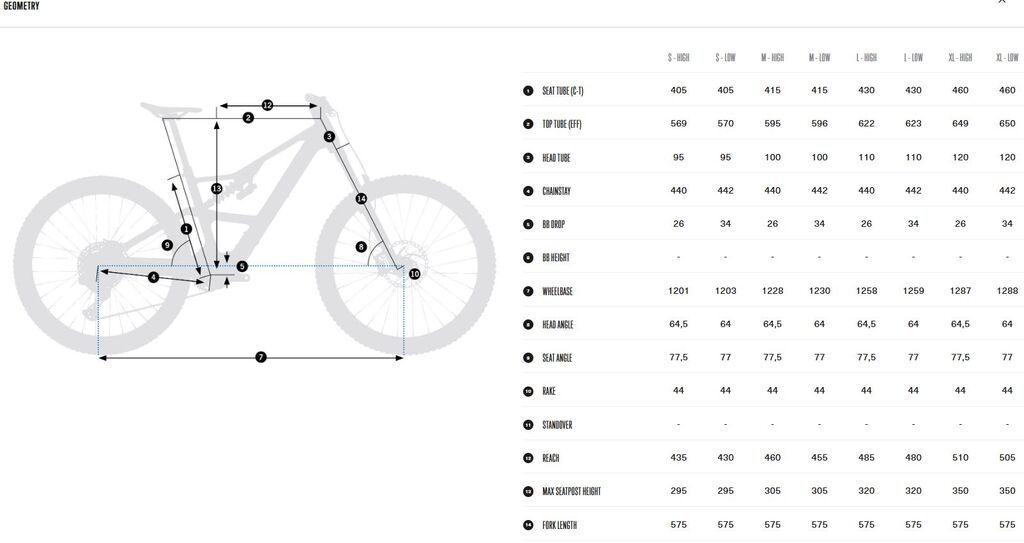The height and width of the screenshot is (543, 1024).
Task: Close the Geometry panel
Action: (x=1002, y=3)
